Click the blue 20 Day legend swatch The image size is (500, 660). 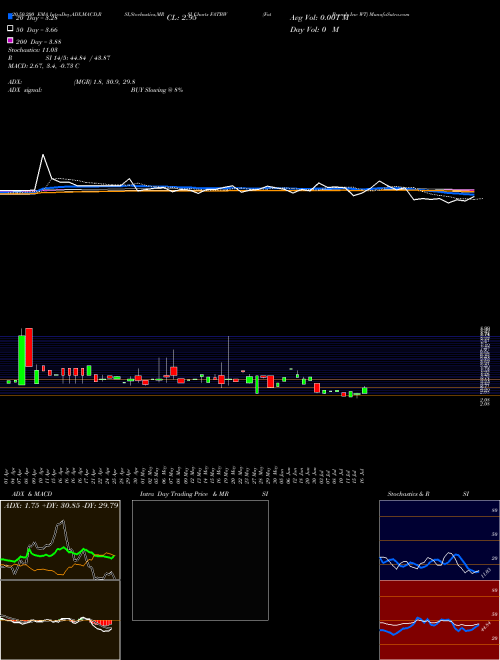point(10,17)
